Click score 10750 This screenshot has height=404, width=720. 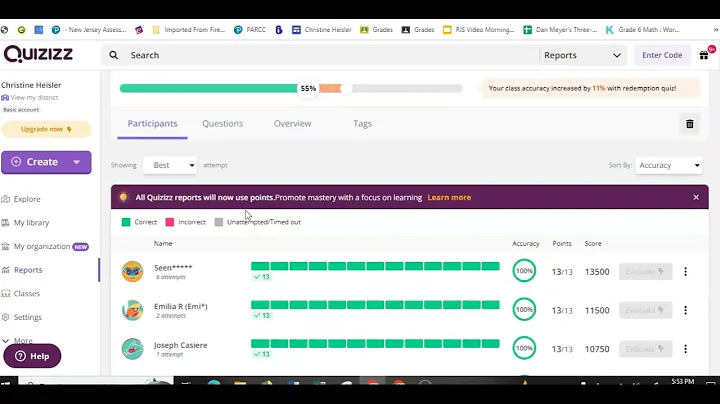click(x=597, y=349)
